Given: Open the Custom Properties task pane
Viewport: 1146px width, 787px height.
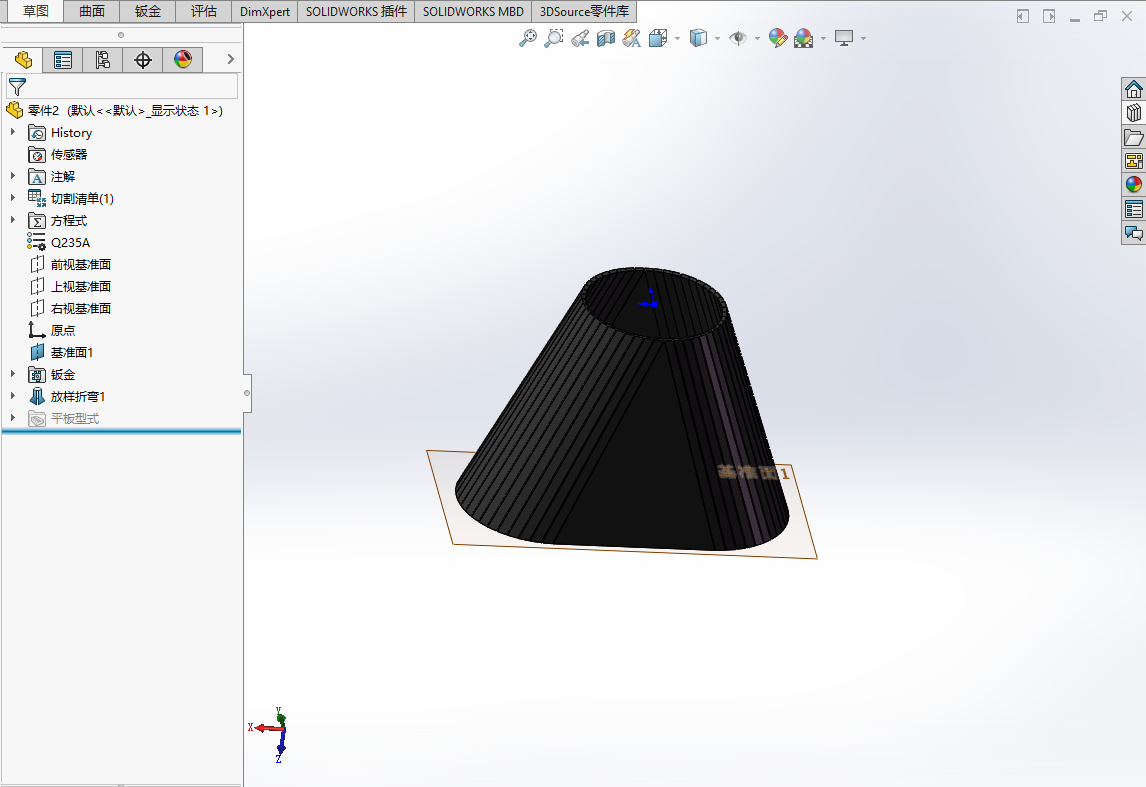Looking at the screenshot, I should pyautogui.click(x=1134, y=209).
